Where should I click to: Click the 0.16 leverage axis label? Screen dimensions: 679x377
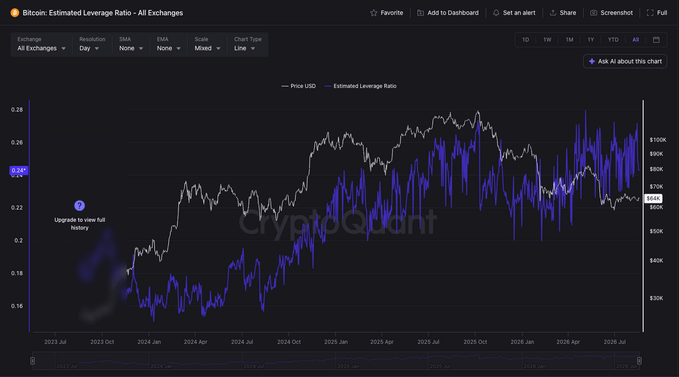(x=17, y=306)
